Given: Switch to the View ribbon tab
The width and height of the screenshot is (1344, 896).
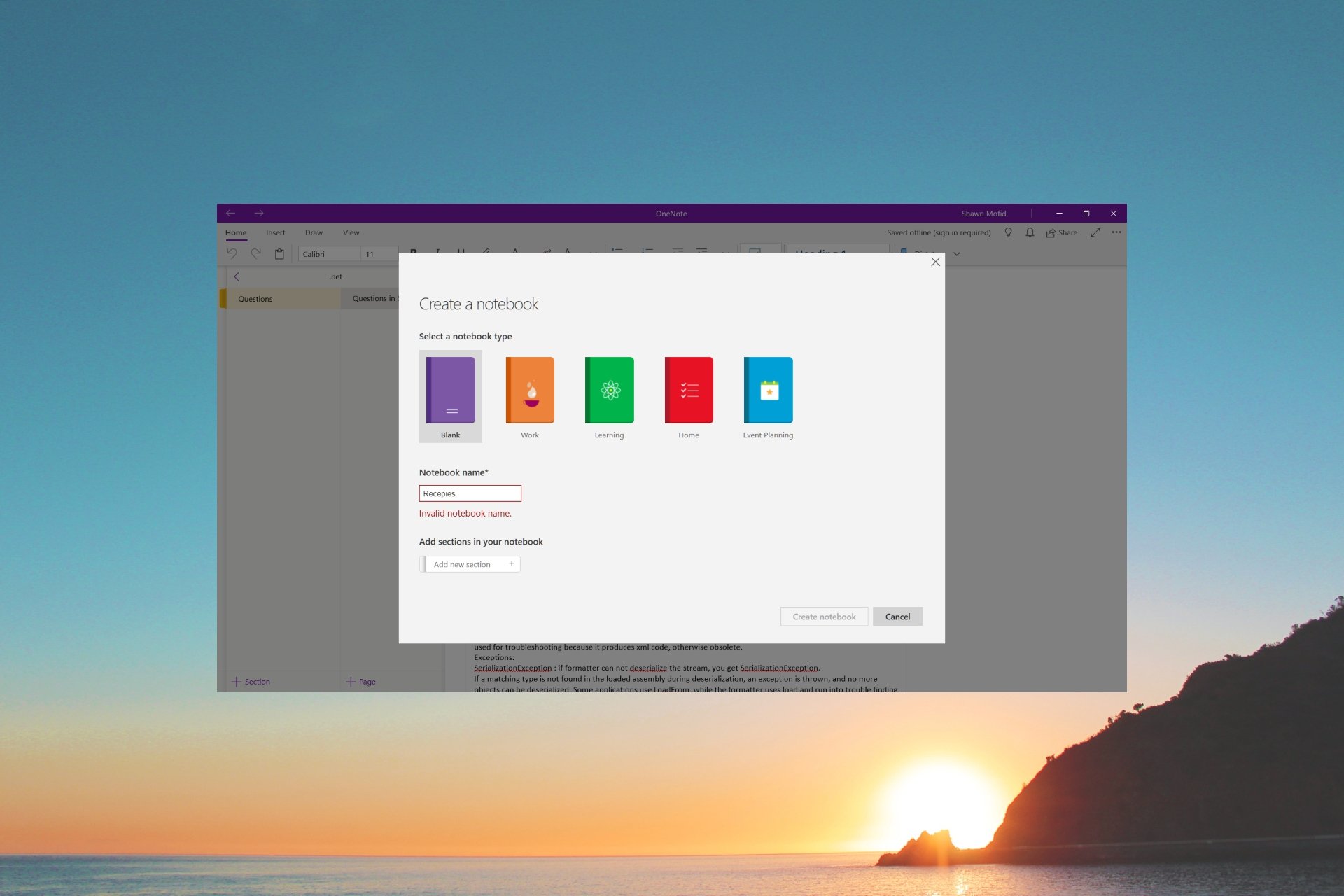Looking at the screenshot, I should pos(351,232).
